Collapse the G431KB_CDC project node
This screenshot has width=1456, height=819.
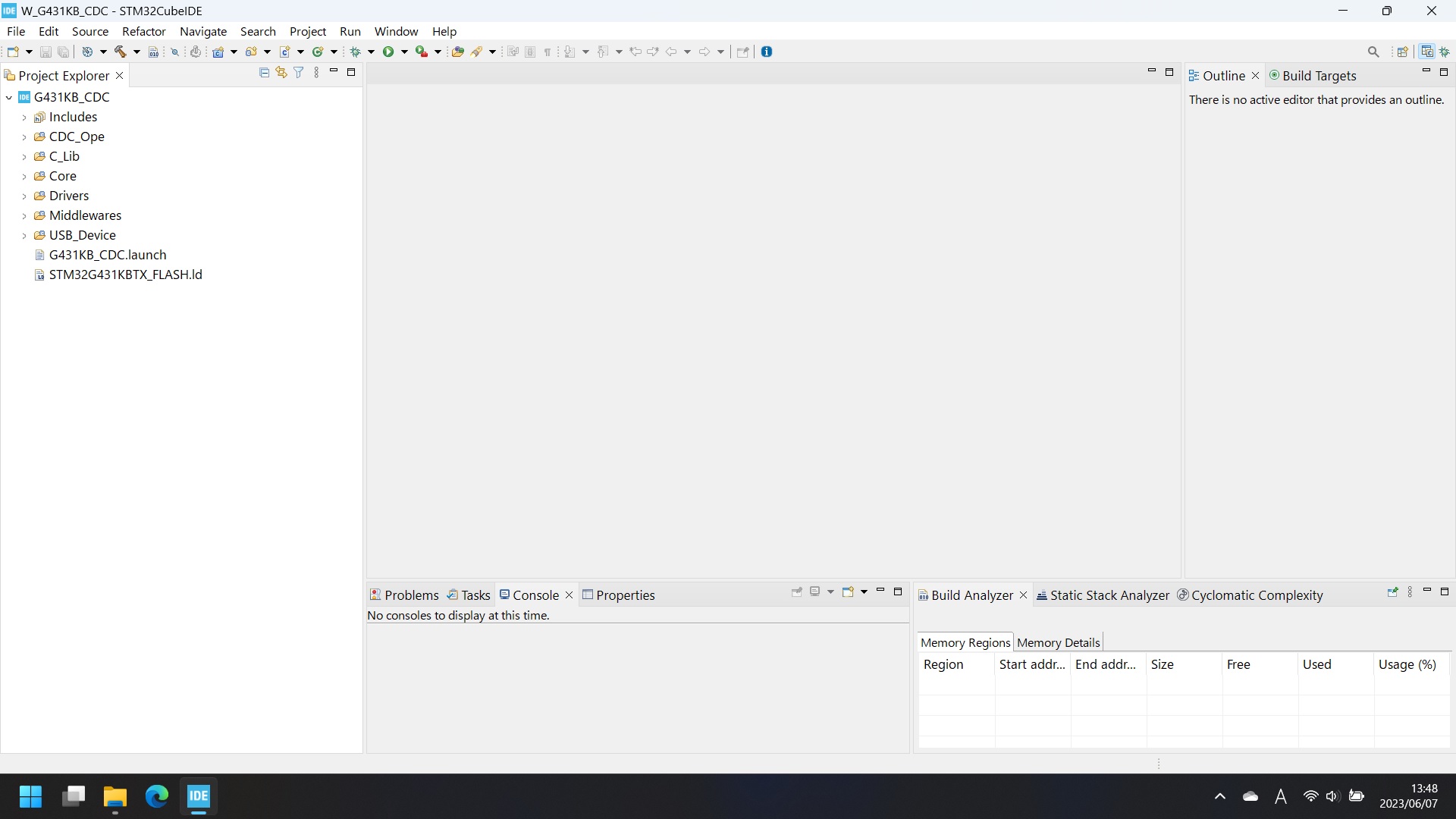[x=9, y=97]
